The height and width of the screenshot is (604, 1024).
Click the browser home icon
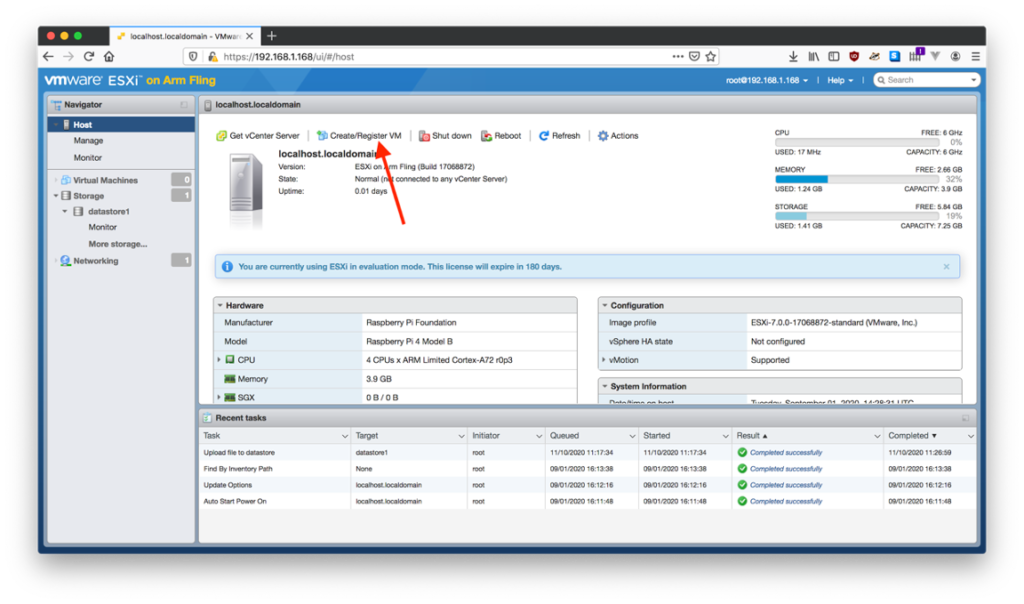109,57
